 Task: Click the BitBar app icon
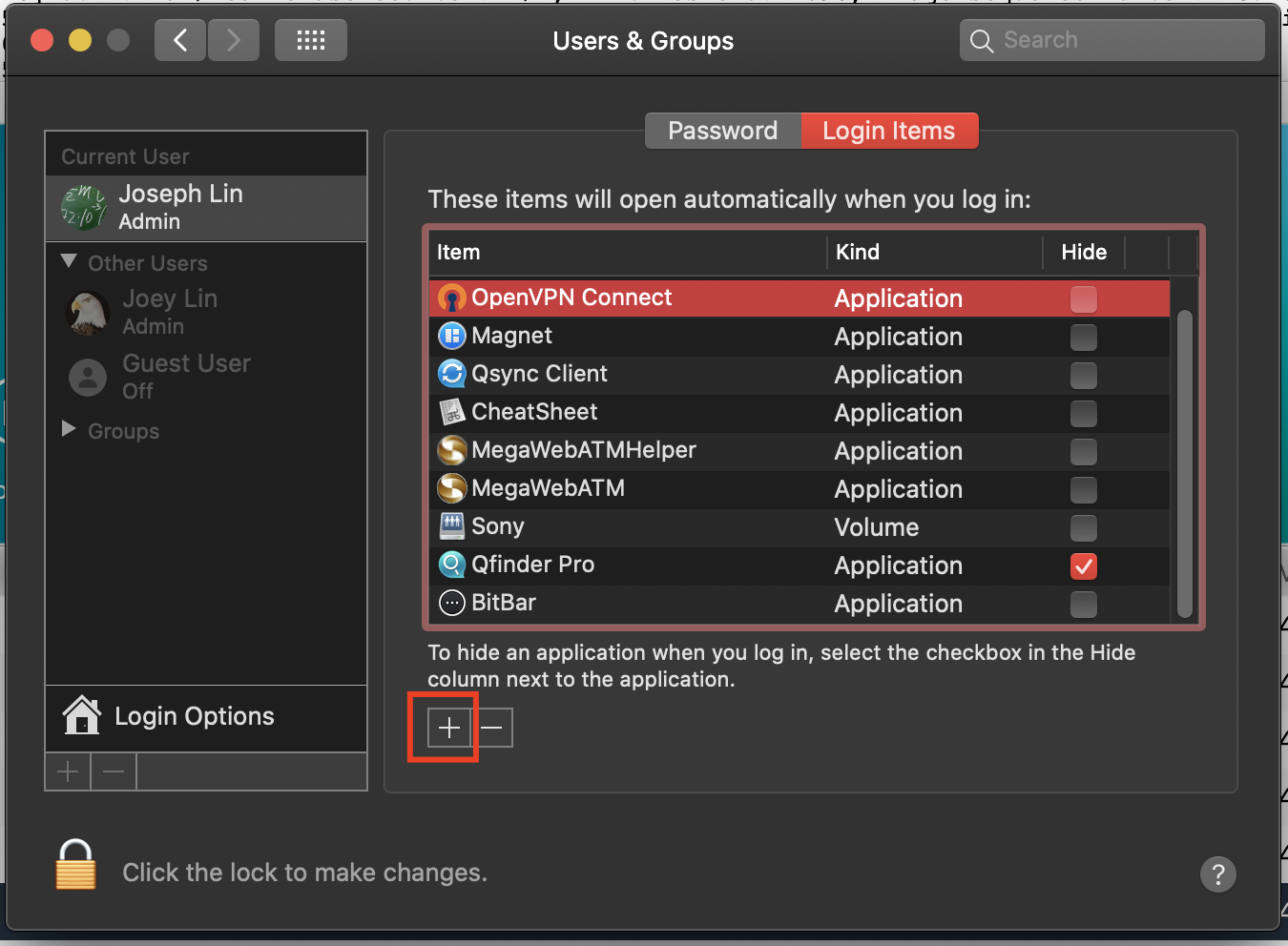pos(451,603)
